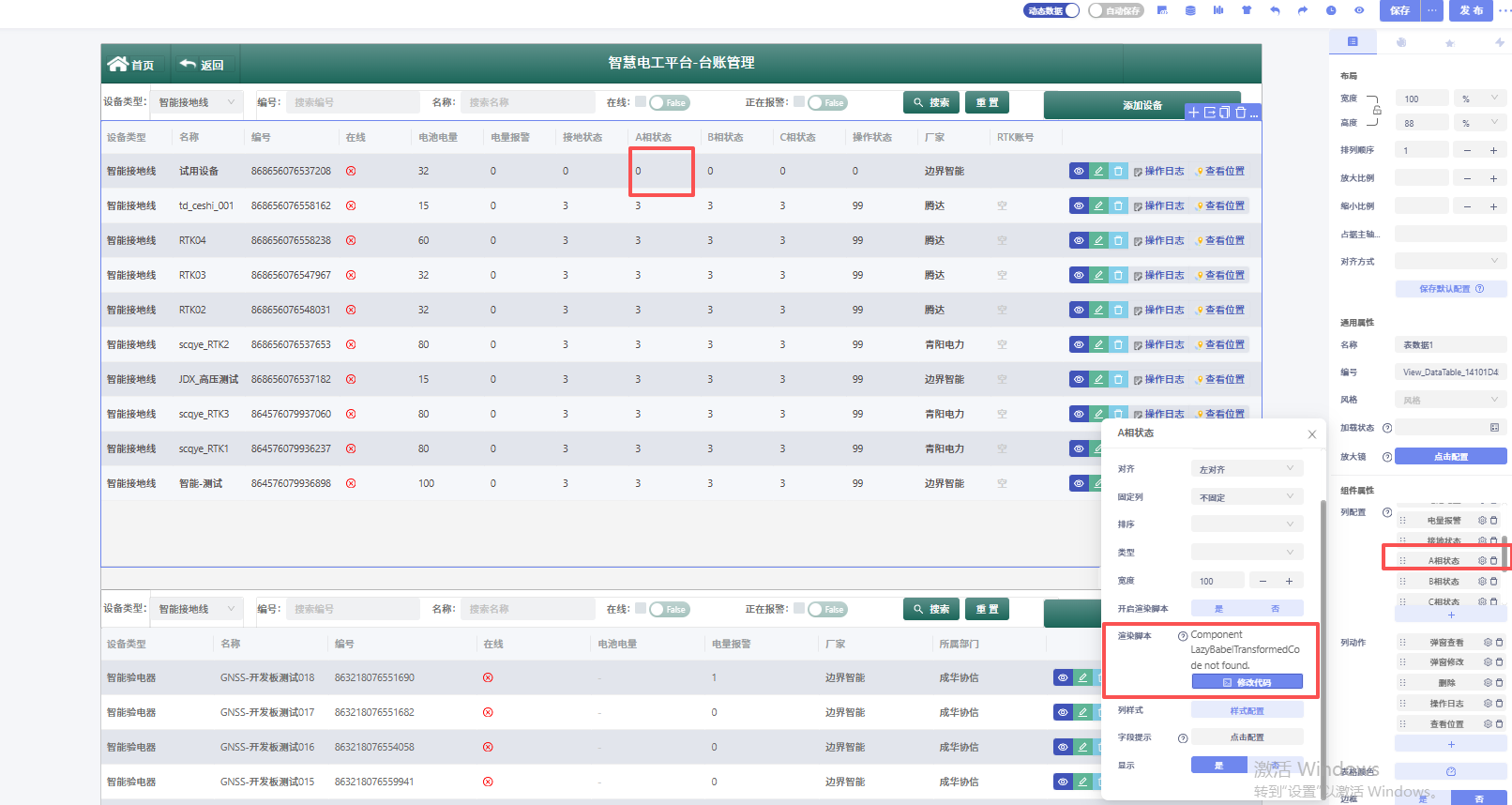Open the database icon in top toolbar
This screenshot has width=1512, height=805.
coord(1190,10)
